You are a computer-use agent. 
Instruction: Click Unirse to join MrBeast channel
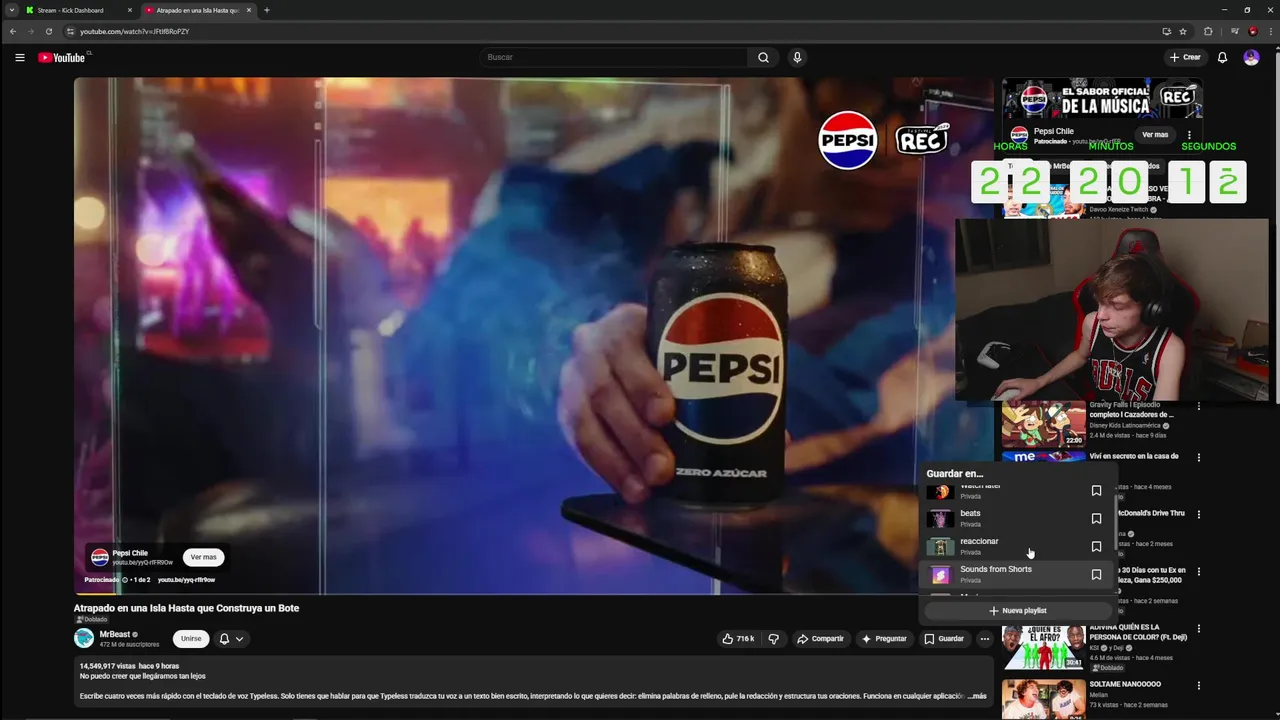click(191, 638)
